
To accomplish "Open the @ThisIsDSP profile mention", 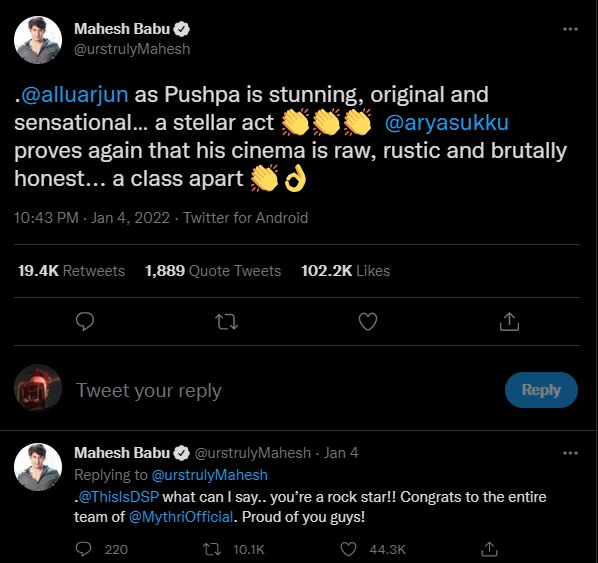I will 118,497.
